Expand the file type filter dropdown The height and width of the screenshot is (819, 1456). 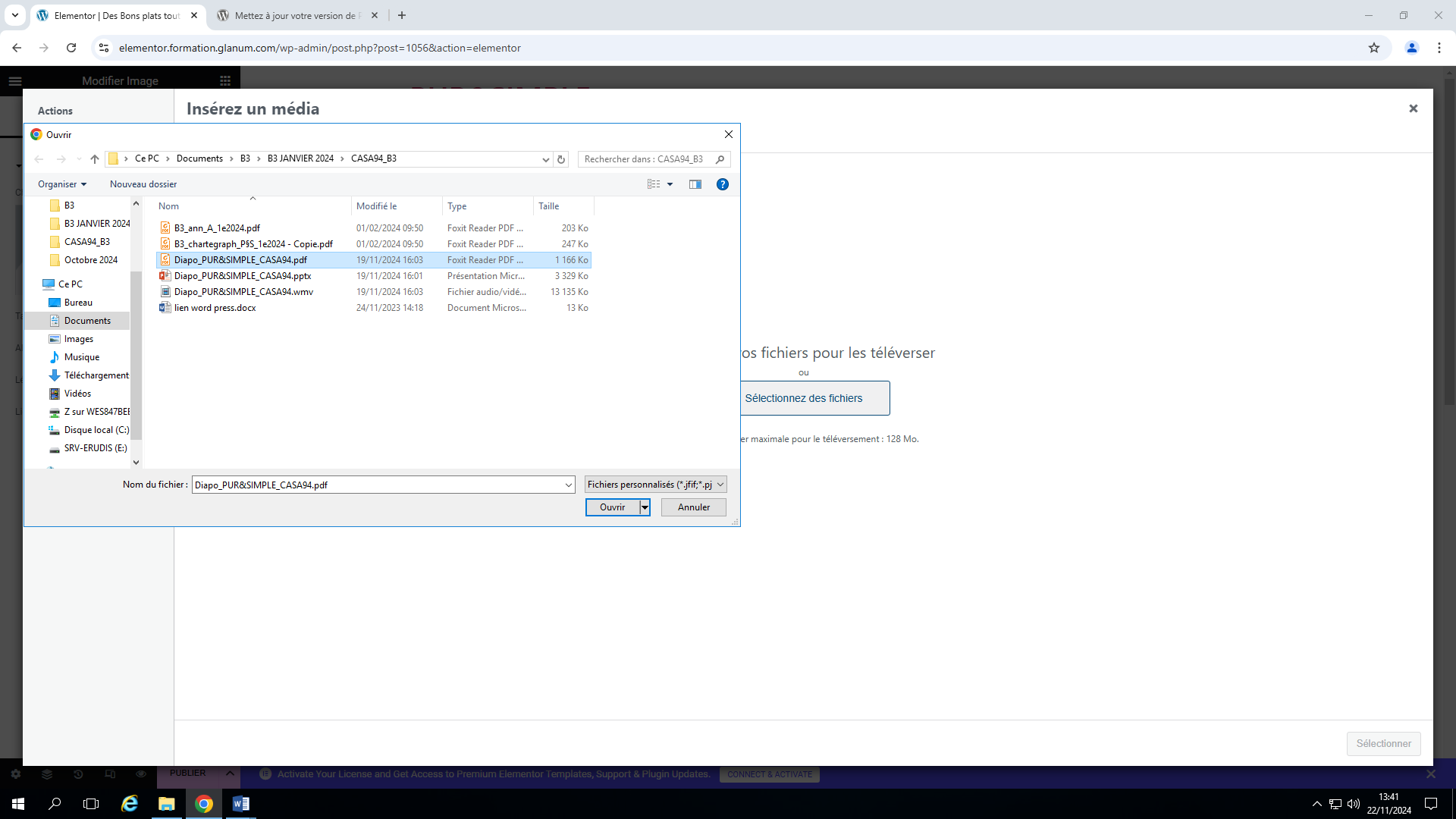point(720,485)
